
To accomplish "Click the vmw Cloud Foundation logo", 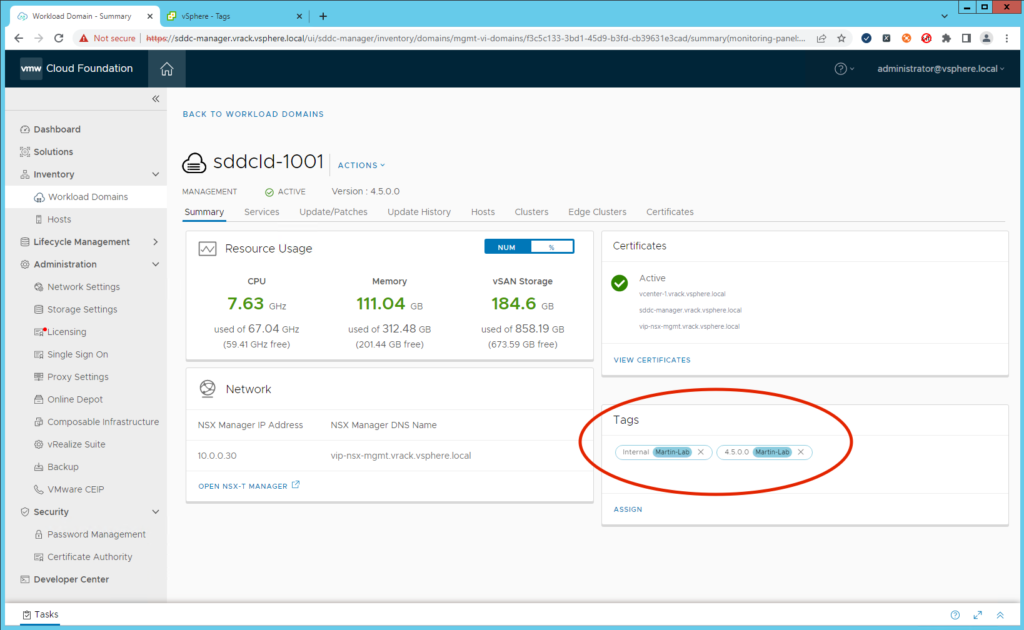I will coord(76,69).
